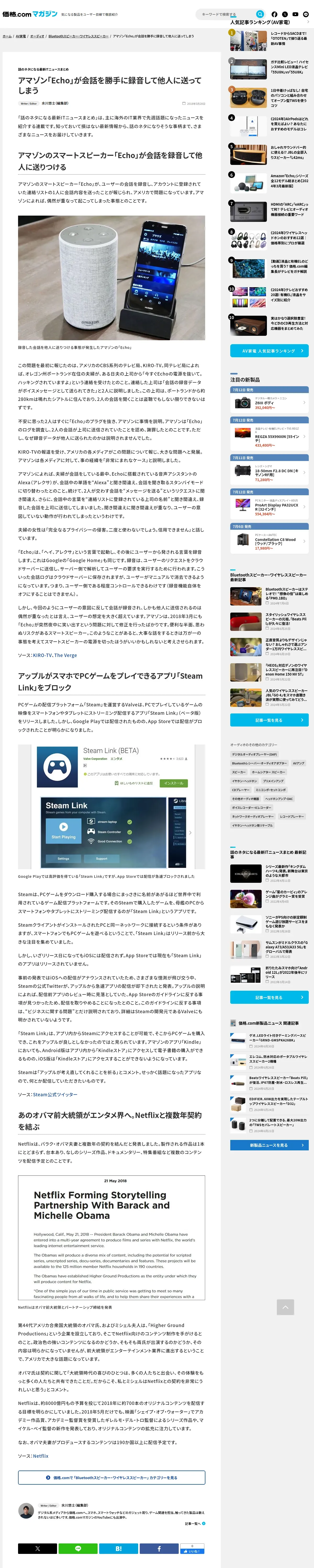Open the ホーム breadcrumb link
The width and height of the screenshot is (314, 1568).
pyautogui.click(x=7, y=36)
